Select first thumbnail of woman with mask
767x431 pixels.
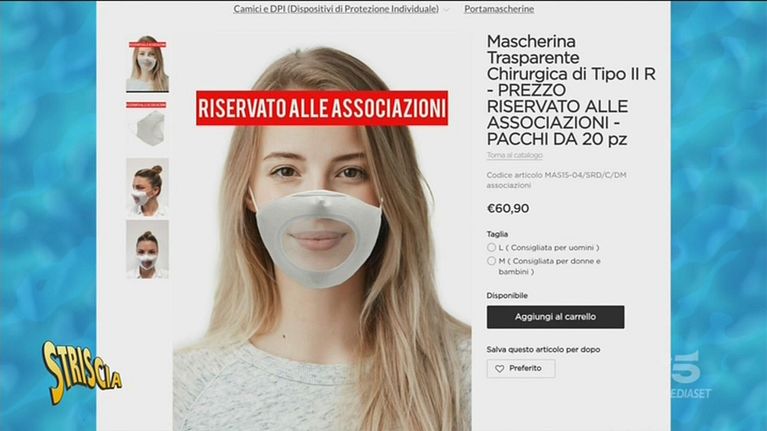pos(147,64)
